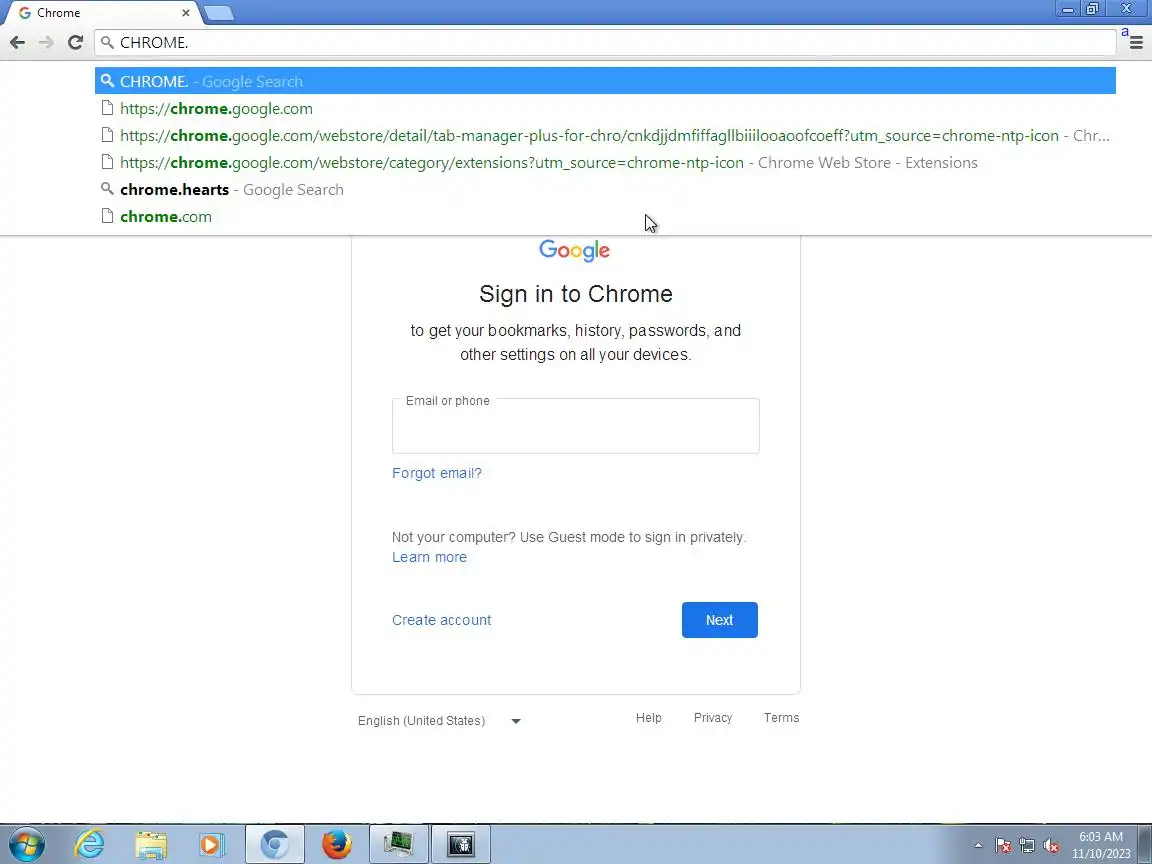
Task: Launch Firefox from the taskbar
Action: tap(336, 844)
